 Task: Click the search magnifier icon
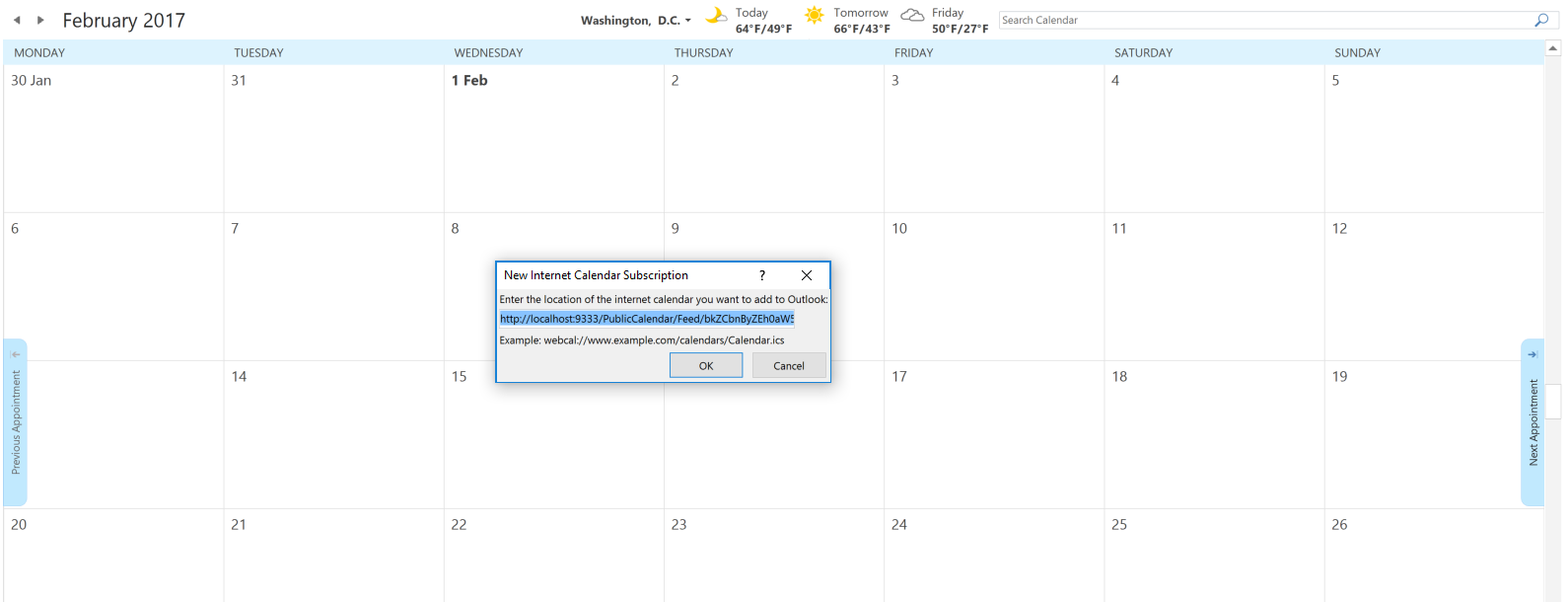(1541, 20)
